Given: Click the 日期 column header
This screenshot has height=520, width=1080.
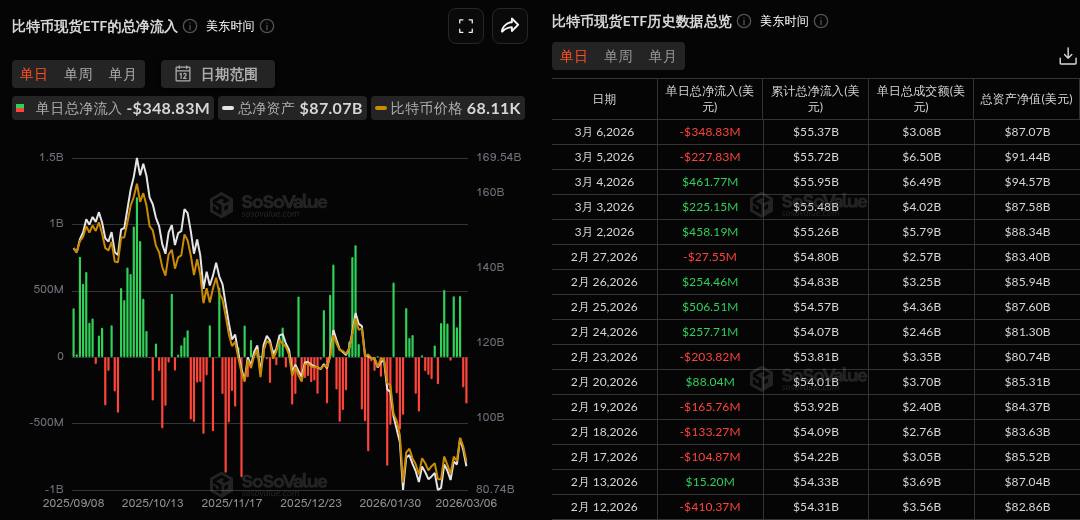Looking at the screenshot, I should point(604,99).
